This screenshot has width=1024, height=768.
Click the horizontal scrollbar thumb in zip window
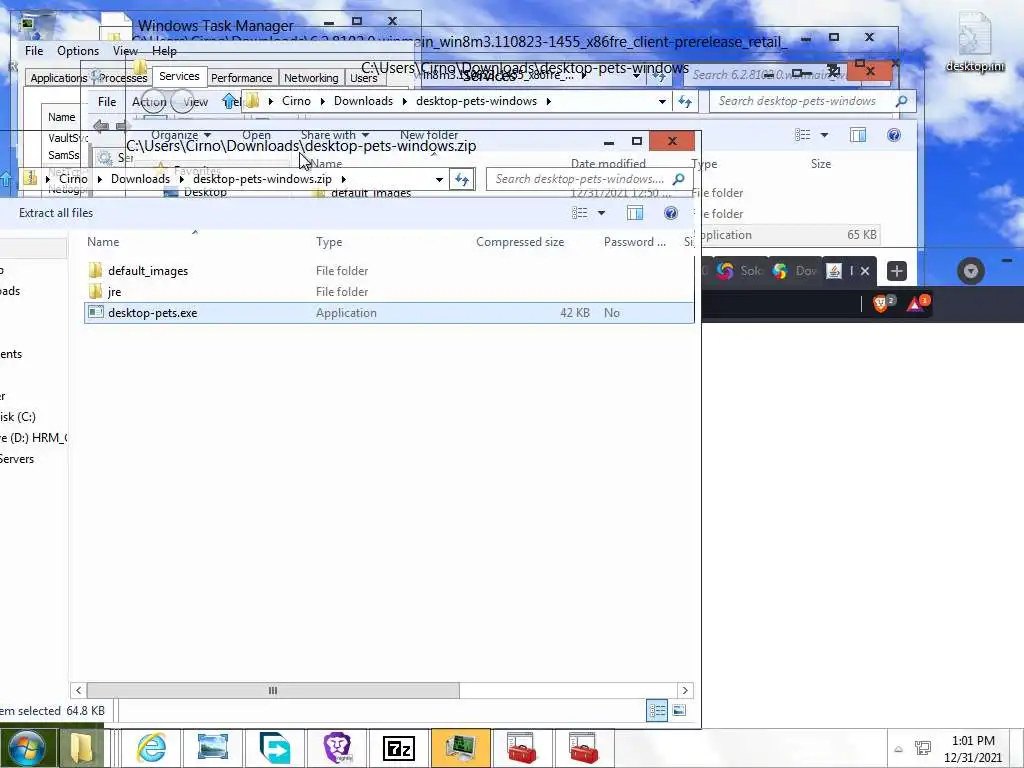point(273,690)
